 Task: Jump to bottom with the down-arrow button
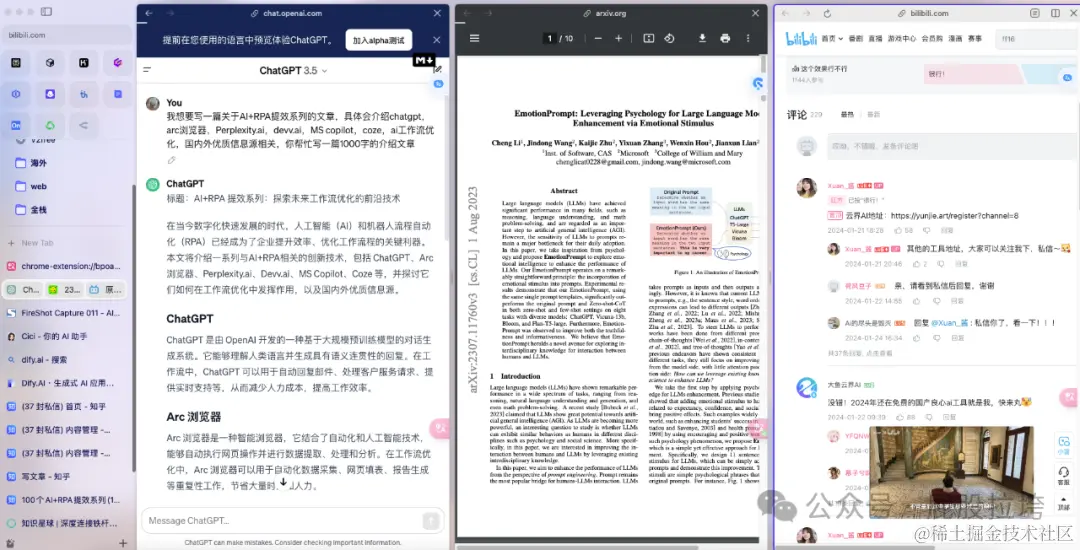pyautogui.click(x=283, y=483)
